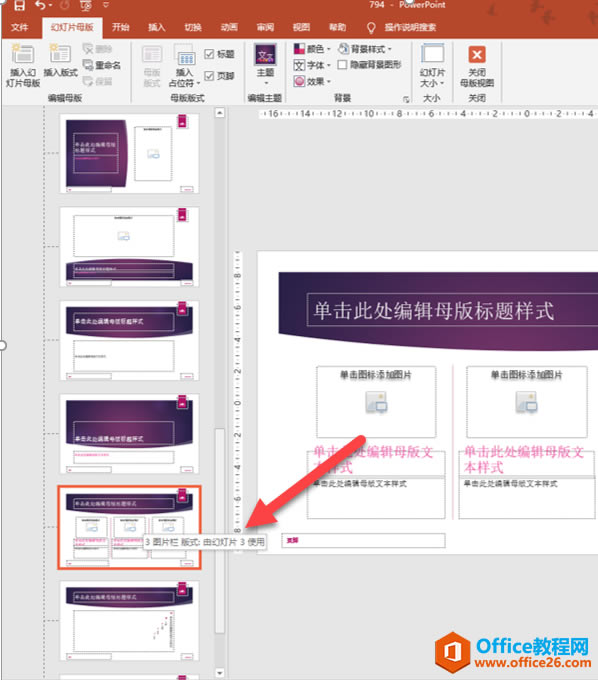Image resolution: width=598 pixels, height=680 pixels.
Task: Open the Slide Size dropdown
Action: 432,65
